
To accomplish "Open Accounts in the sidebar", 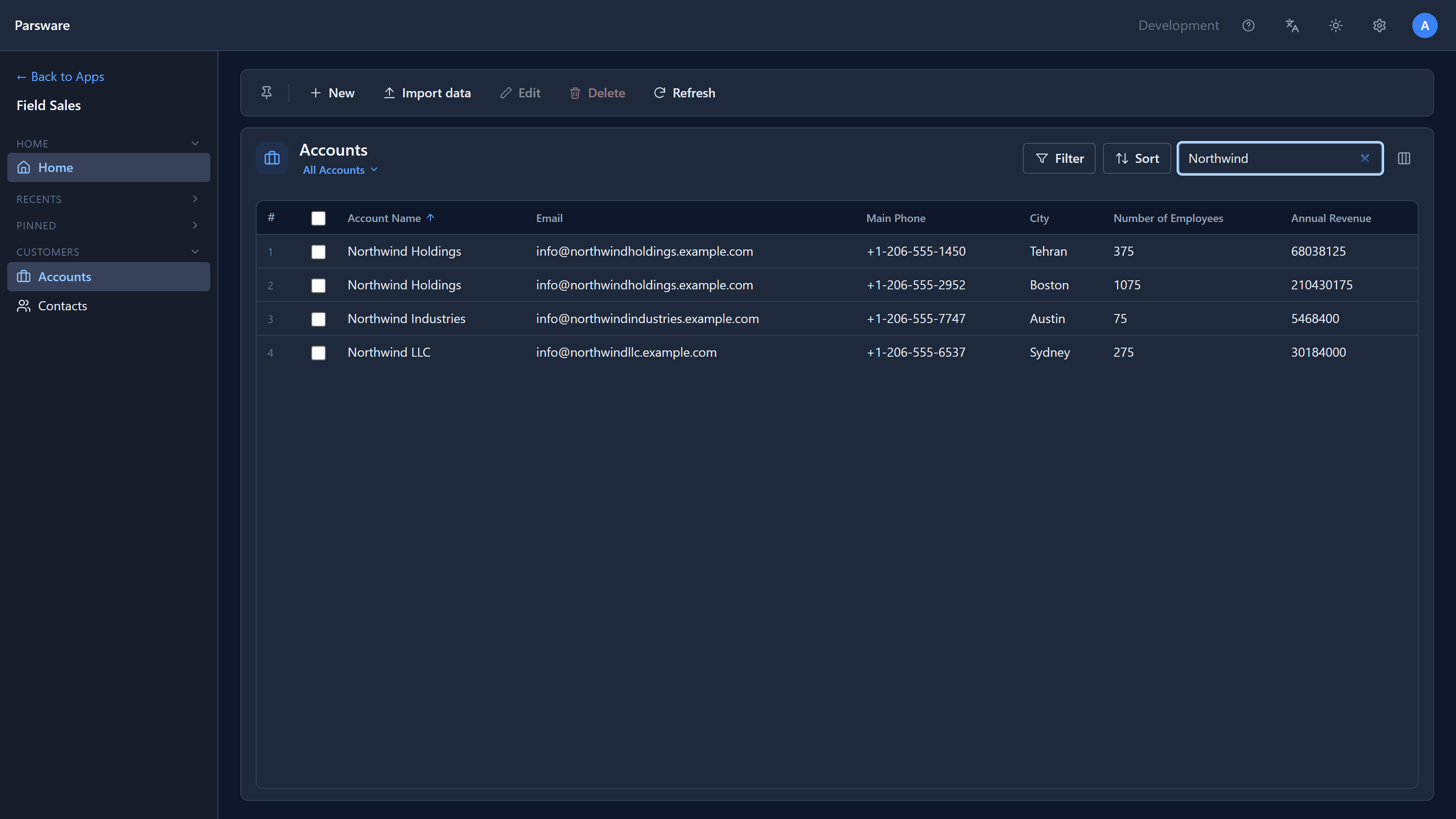I will (109, 276).
